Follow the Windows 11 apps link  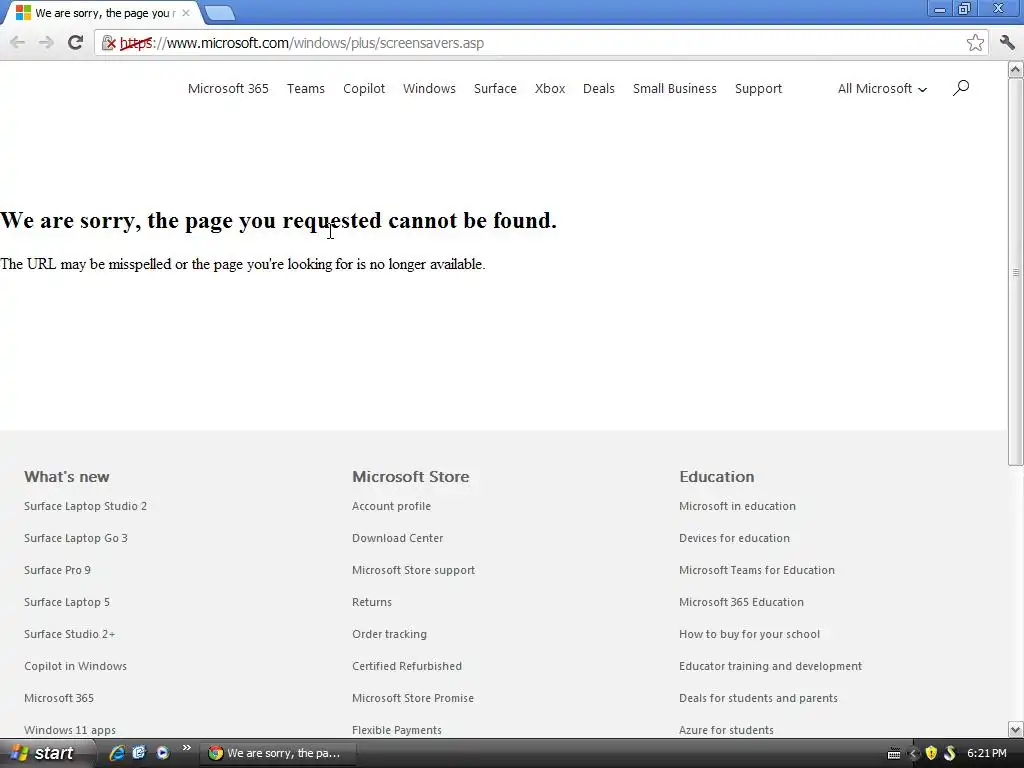tap(70, 730)
